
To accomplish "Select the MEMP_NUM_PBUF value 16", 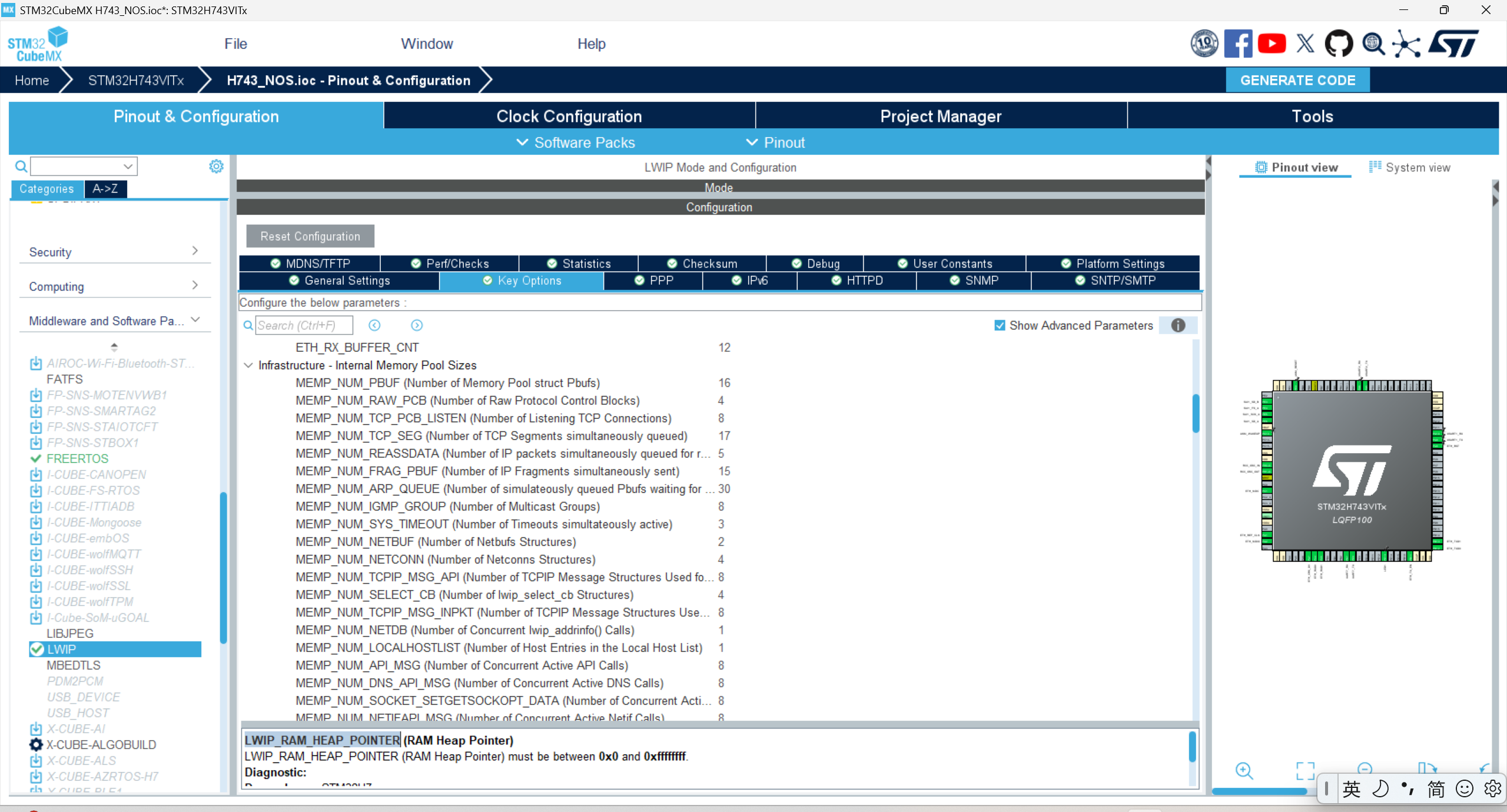I will pos(724,383).
